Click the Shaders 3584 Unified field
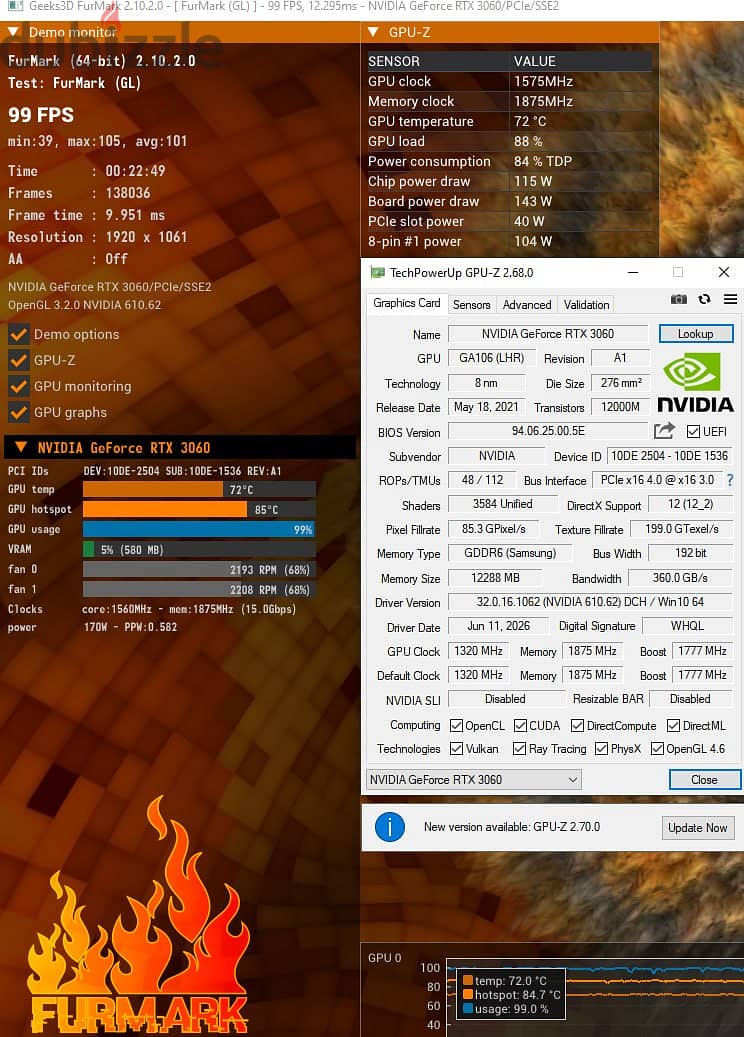The image size is (744, 1037). (x=502, y=504)
